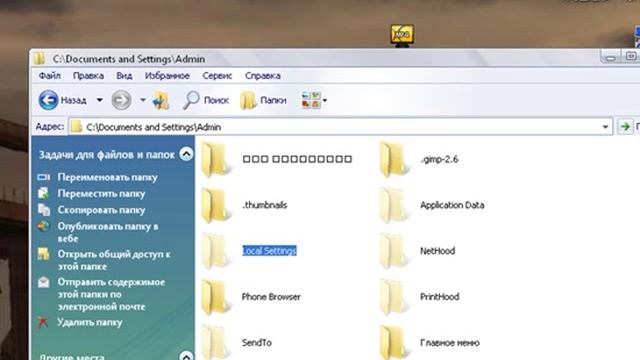Click the red X delete icon
Image resolution: width=640 pixels, height=360 pixels.
click(43, 322)
